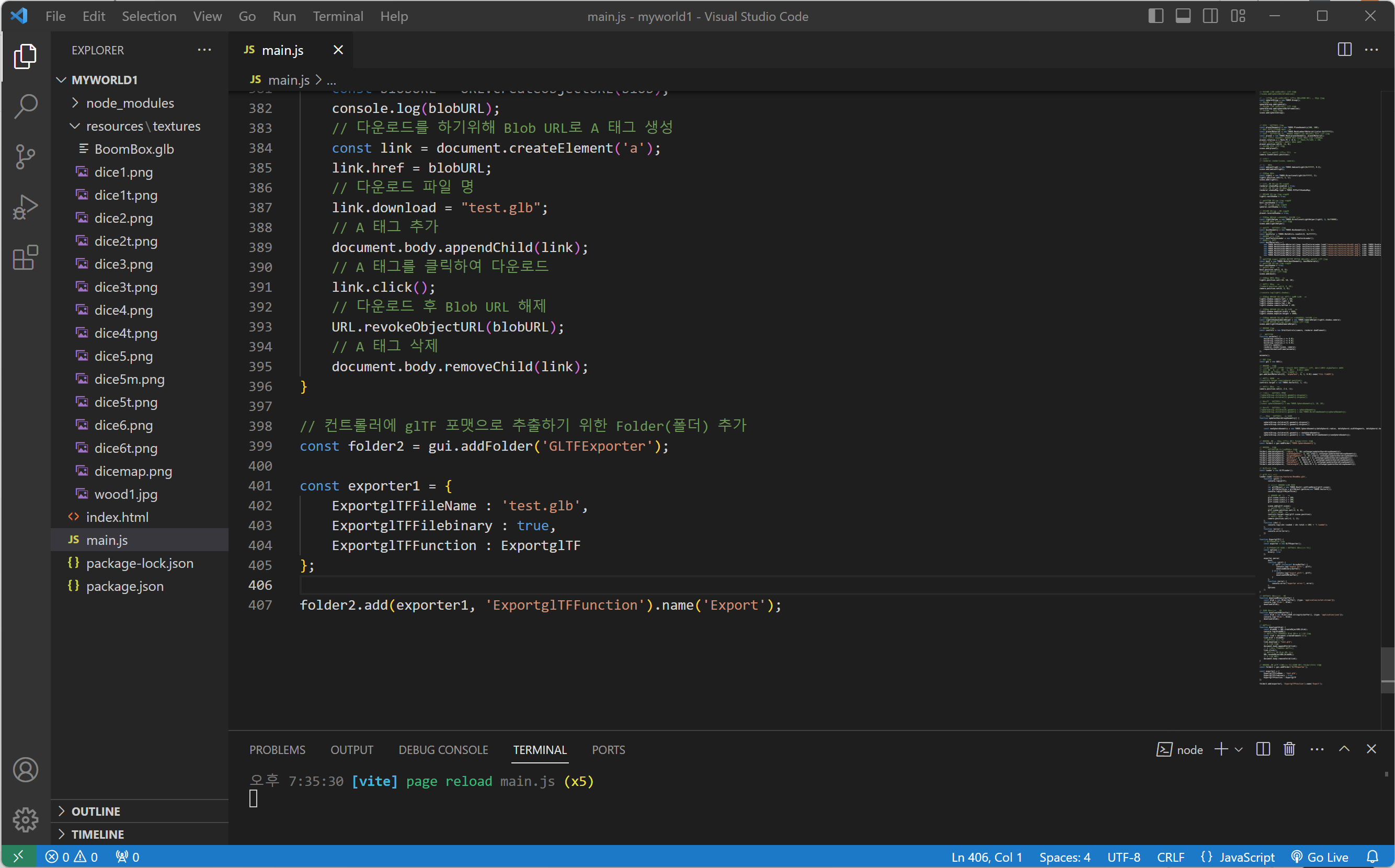Toggle the secondary side bar layout button

(1210, 16)
